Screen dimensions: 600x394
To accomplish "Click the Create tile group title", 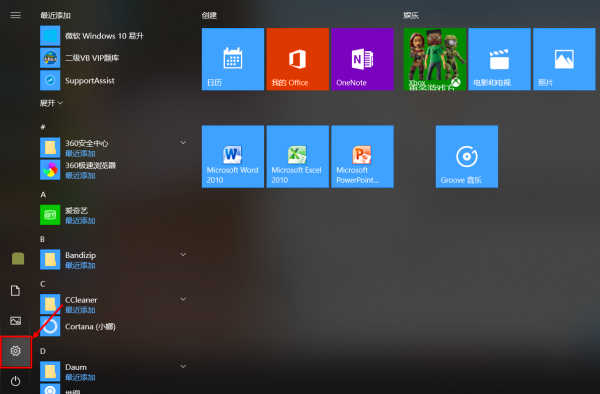I will pos(209,15).
